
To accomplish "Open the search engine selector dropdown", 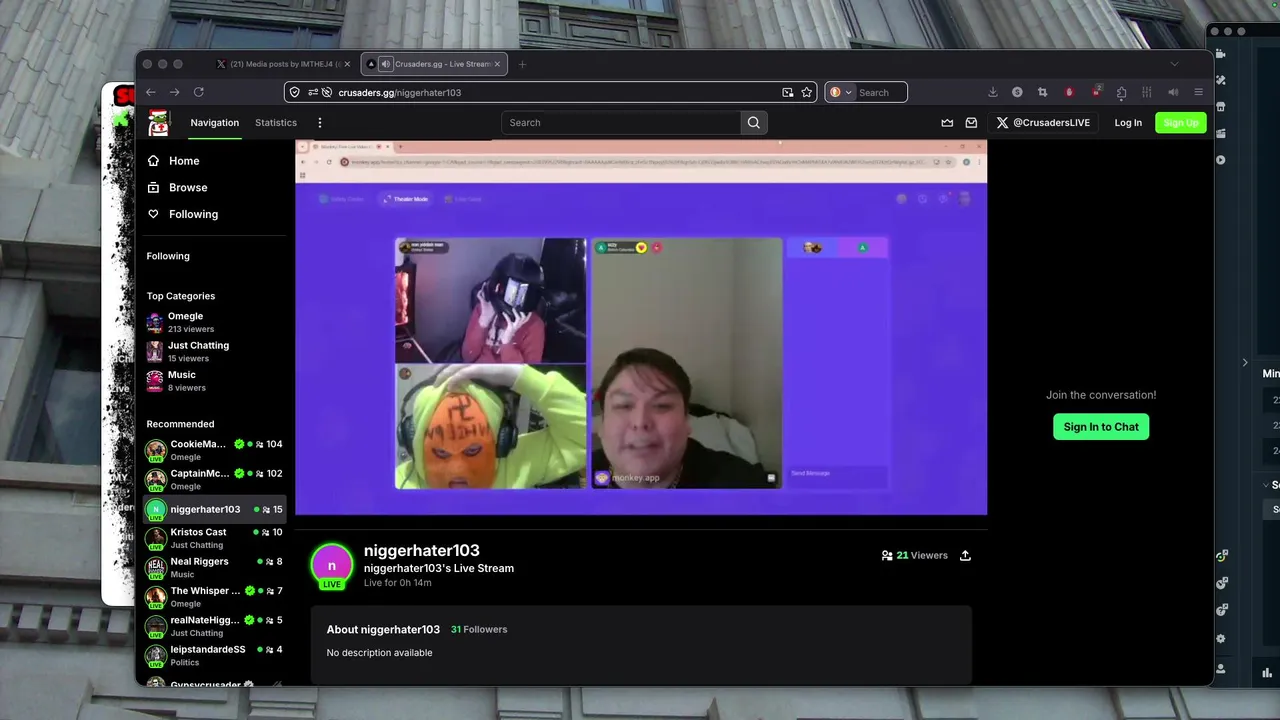I will point(840,92).
